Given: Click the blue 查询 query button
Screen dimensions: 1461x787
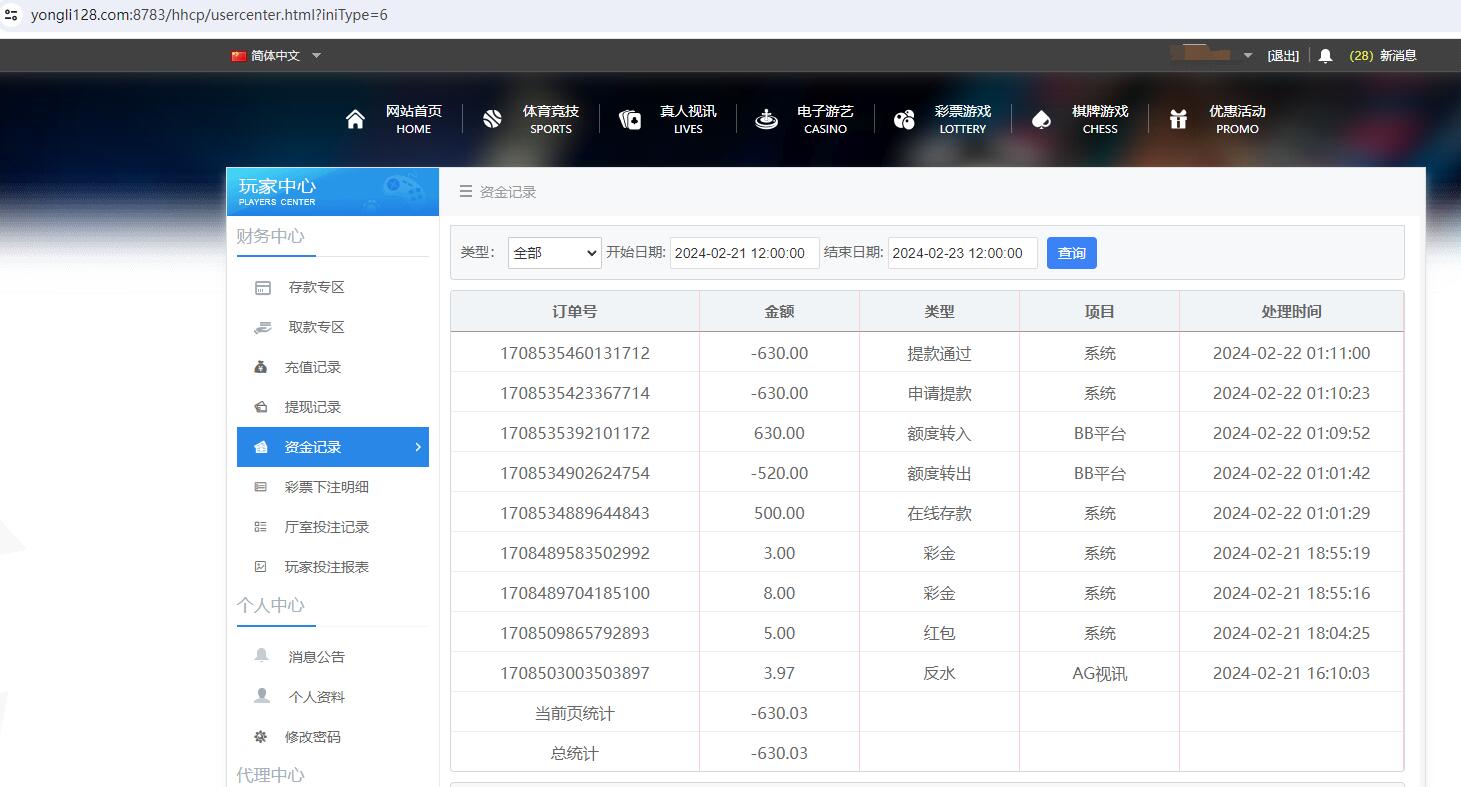Looking at the screenshot, I should (1072, 253).
